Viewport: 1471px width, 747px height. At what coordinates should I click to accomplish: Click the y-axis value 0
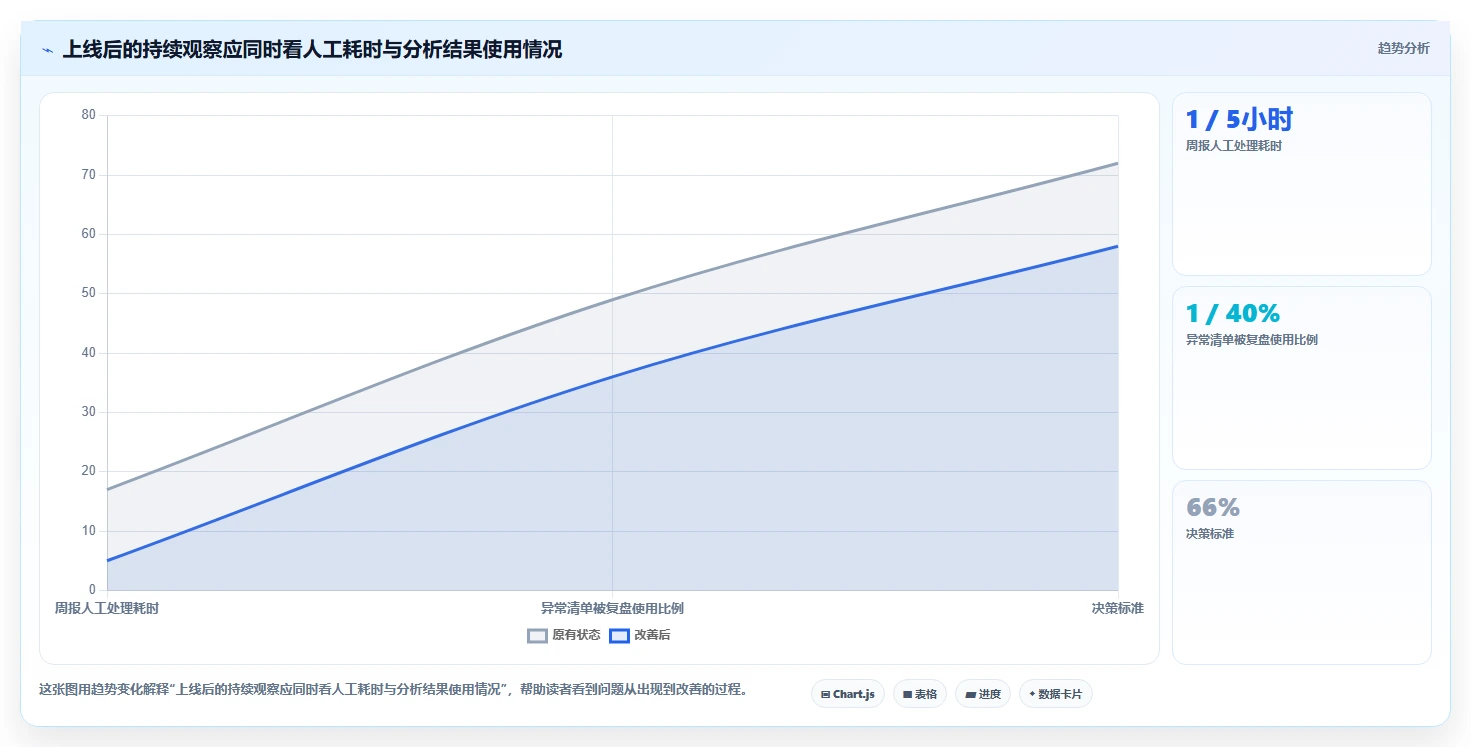pos(92,590)
